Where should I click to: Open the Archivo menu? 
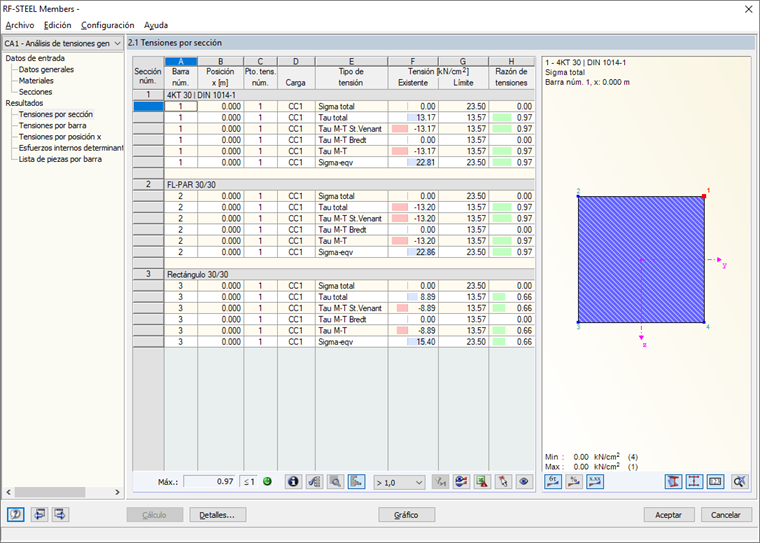point(20,25)
